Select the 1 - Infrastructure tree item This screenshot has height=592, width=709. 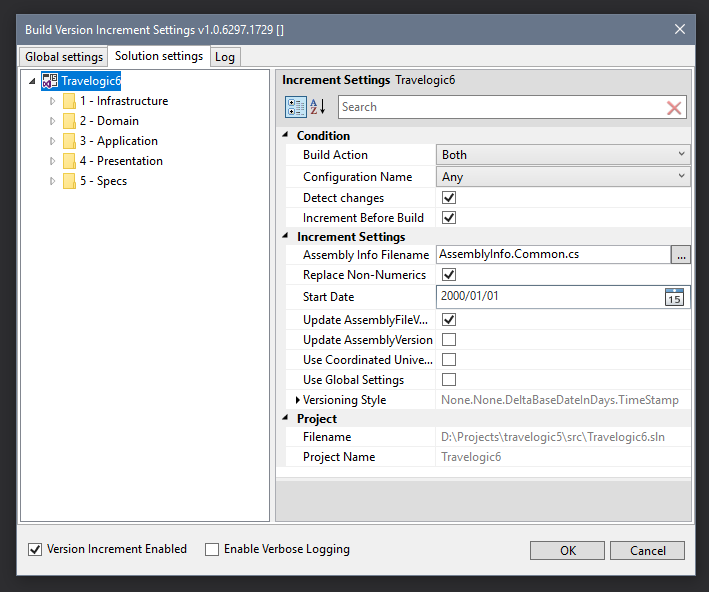tap(124, 101)
